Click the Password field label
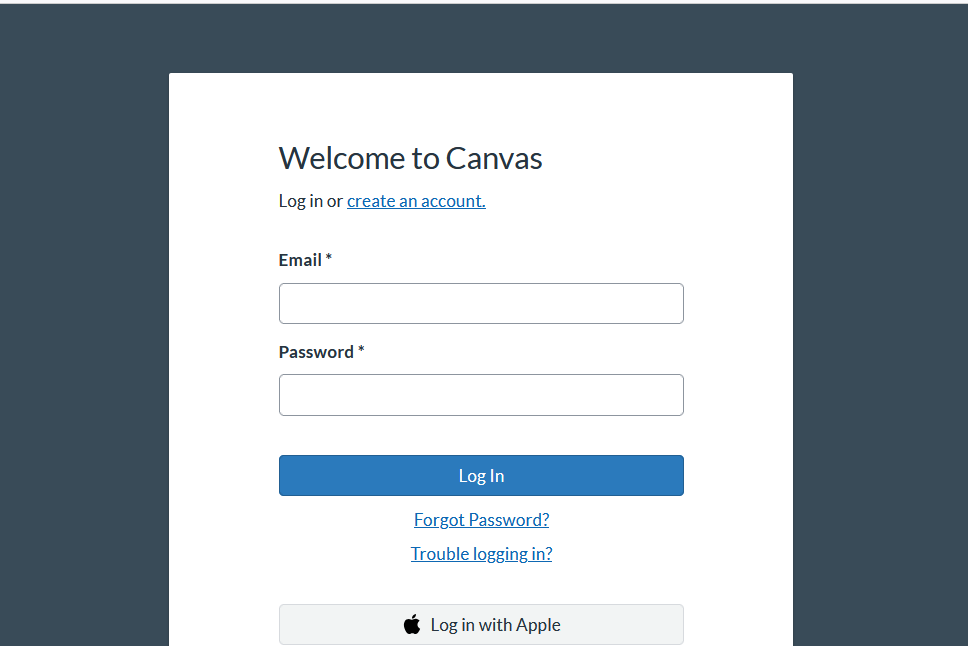Viewport: 968px width, 646px height. (x=316, y=352)
